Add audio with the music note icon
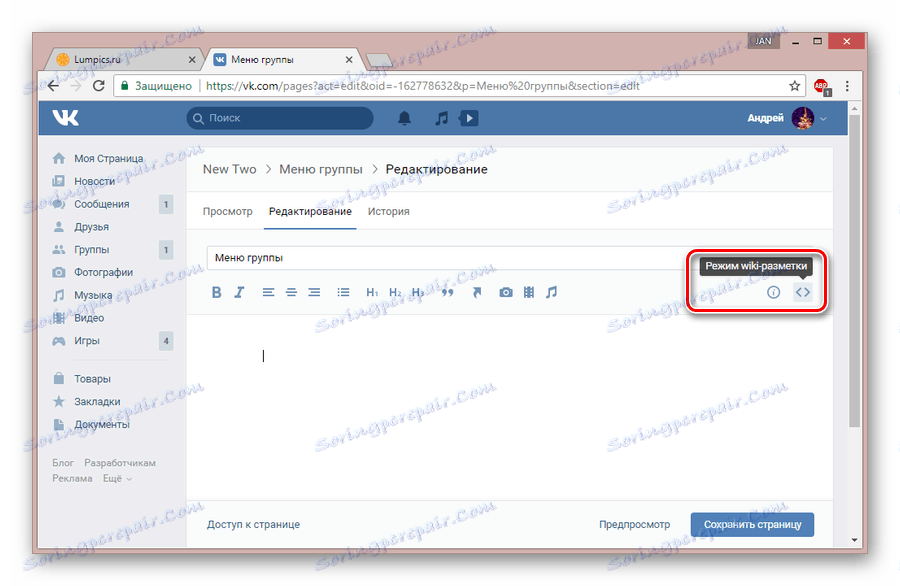Image resolution: width=900 pixels, height=586 pixels. 552,292
